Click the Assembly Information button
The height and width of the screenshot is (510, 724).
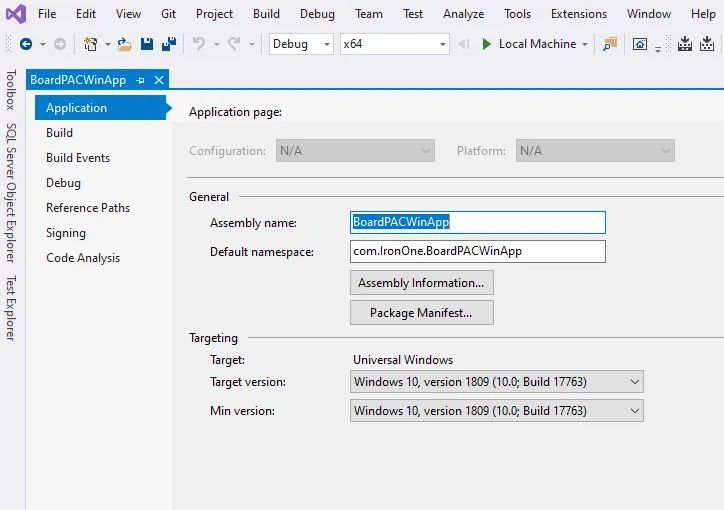coord(422,282)
